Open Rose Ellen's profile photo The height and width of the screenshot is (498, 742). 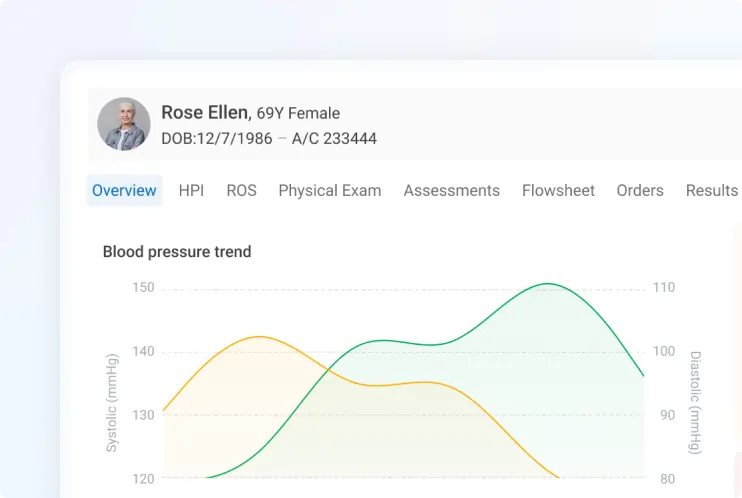click(124, 124)
